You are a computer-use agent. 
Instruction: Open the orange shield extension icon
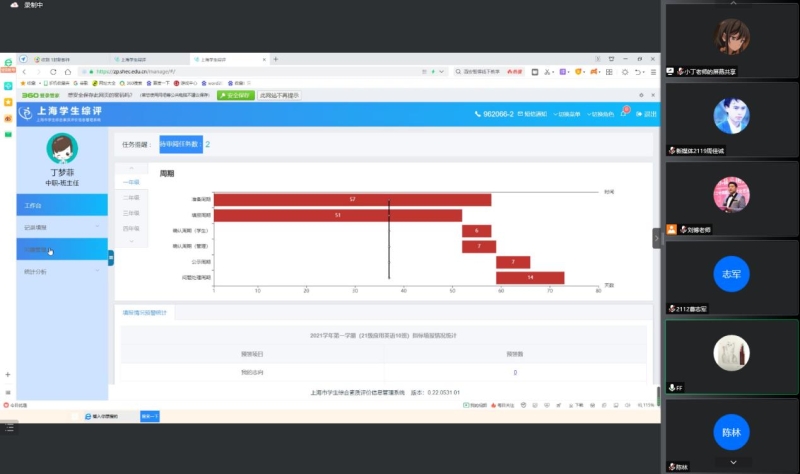point(578,72)
